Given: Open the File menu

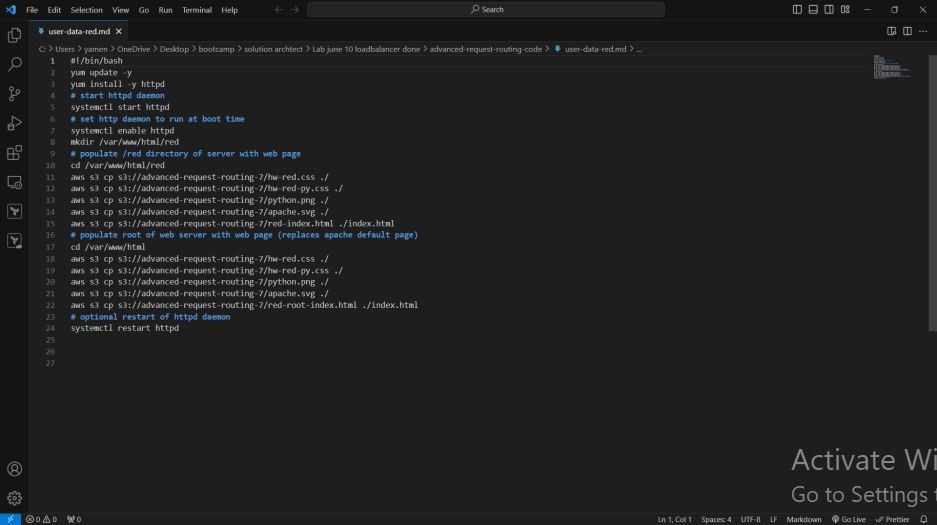Looking at the screenshot, I should tap(32, 10).
